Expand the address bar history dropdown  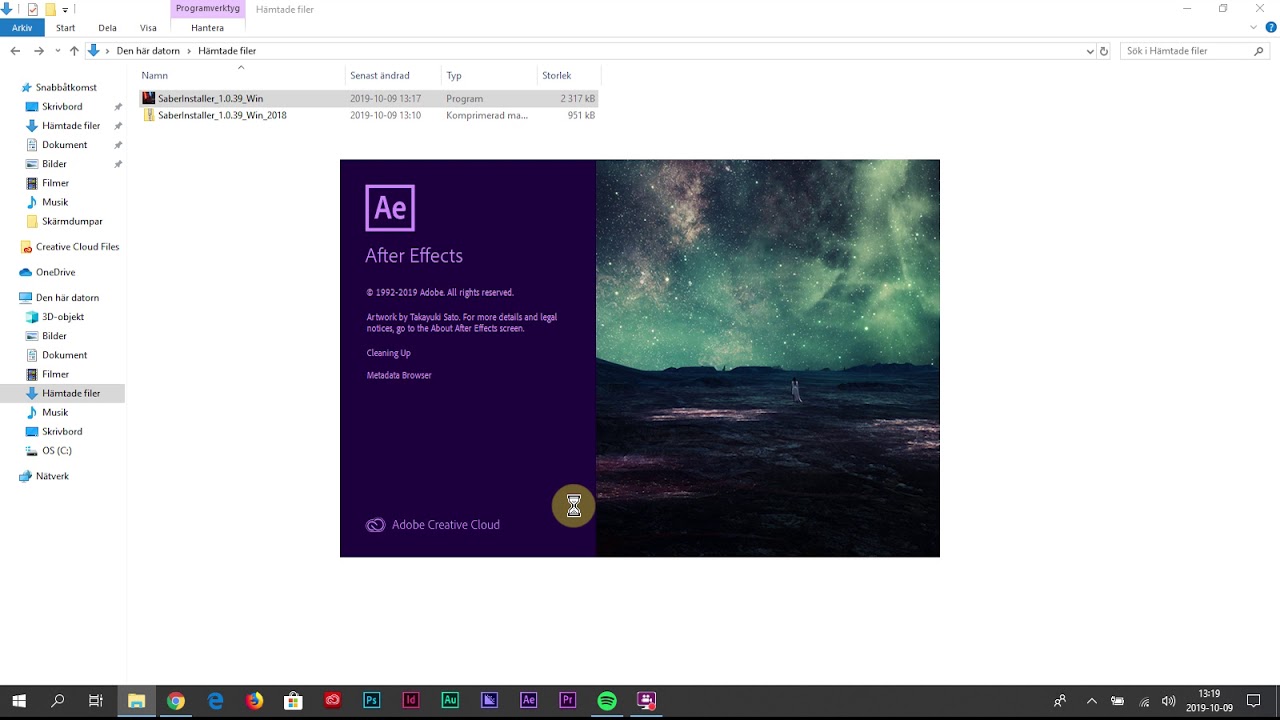(1090, 51)
